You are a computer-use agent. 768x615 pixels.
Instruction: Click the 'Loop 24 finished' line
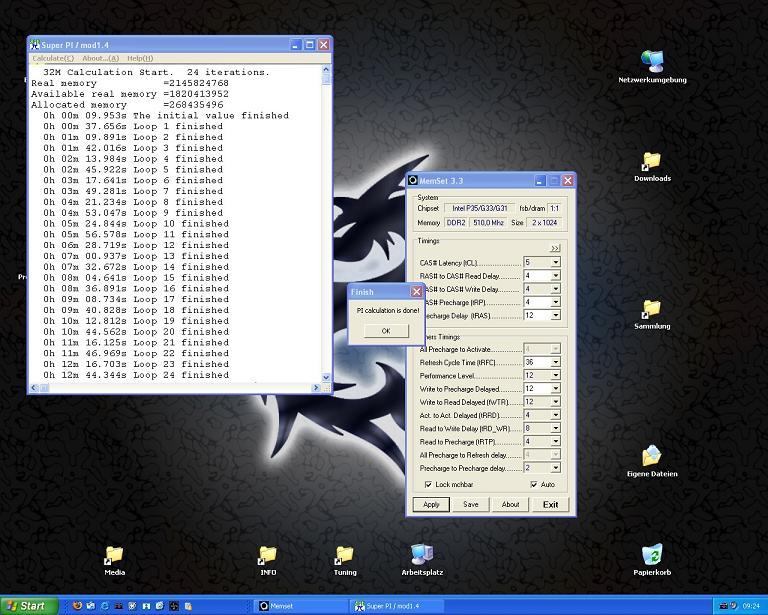(136, 375)
